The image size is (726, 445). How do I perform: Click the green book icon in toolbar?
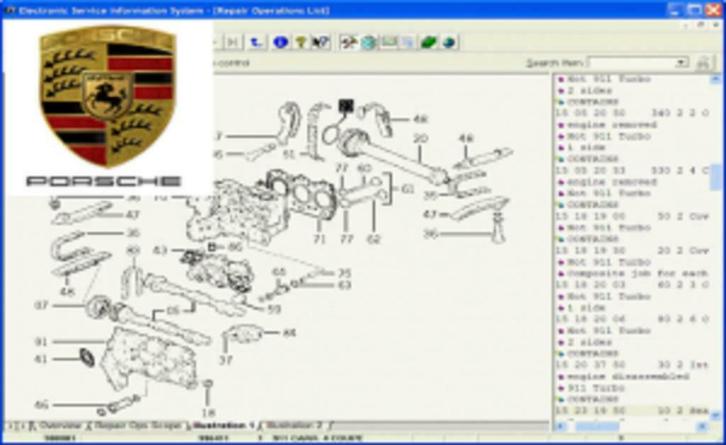pos(429,42)
